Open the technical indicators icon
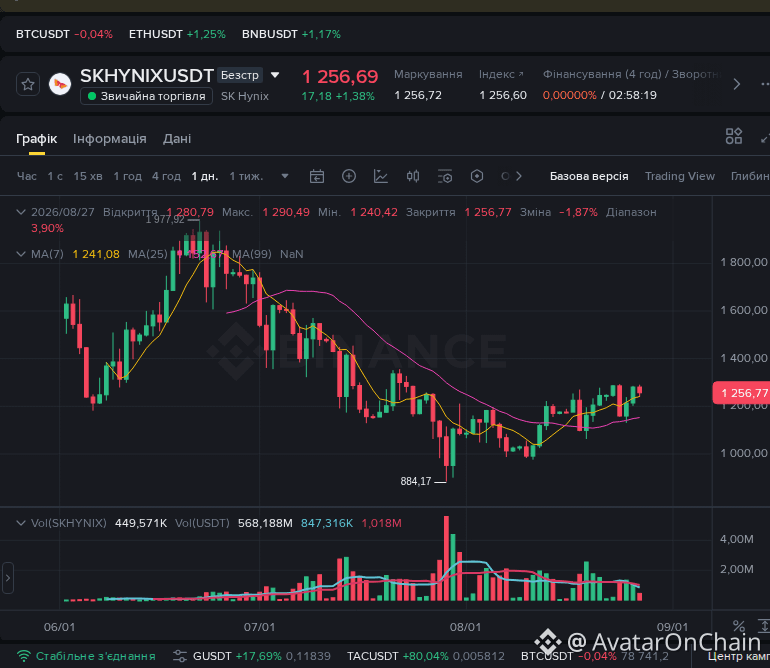The height and width of the screenshot is (668, 770). tap(381, 176)
